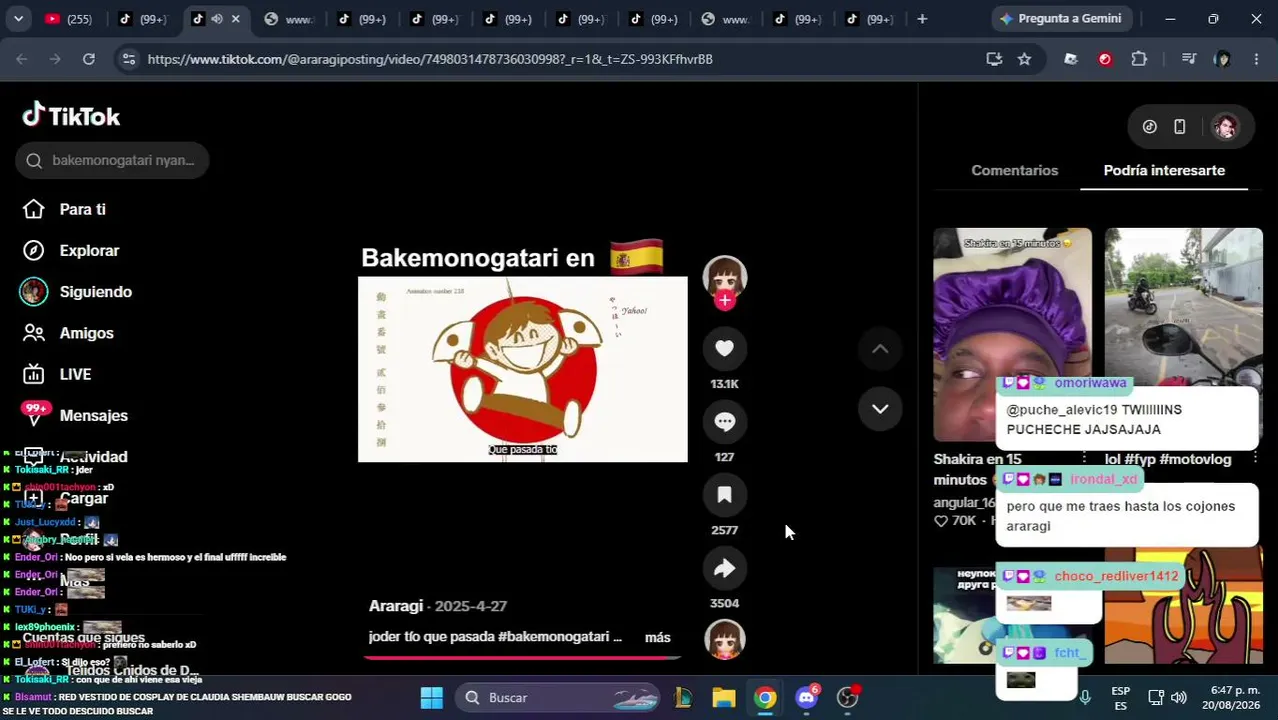
Task: Open more options on the Shakira video card
Action: (x=1084, y=459)
